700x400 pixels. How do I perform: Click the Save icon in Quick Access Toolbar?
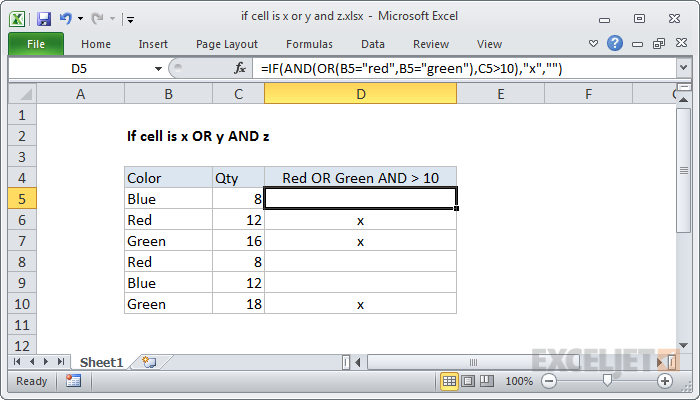(x=44, y=18)
